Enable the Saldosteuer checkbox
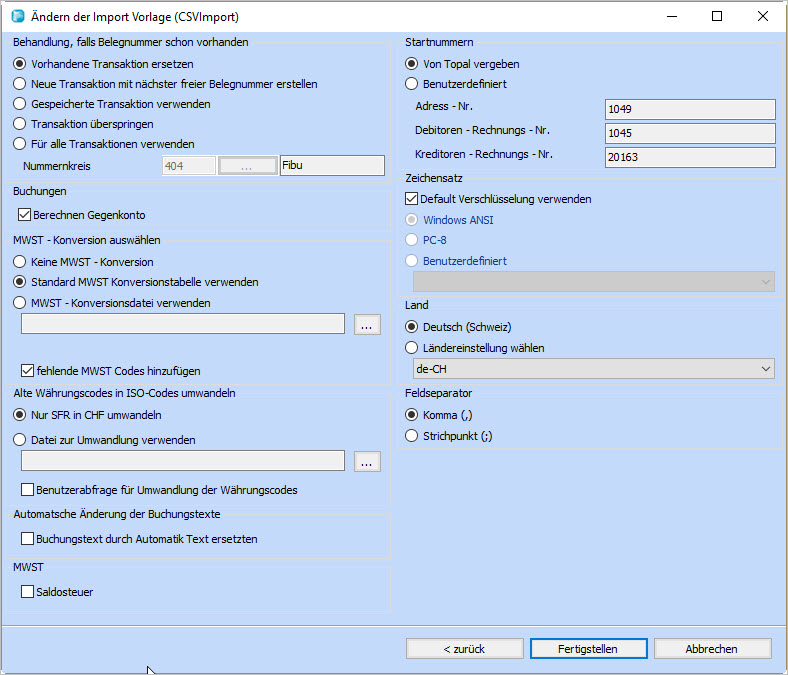Viewport: 788px width, 675px height. [x=27, y=592]
